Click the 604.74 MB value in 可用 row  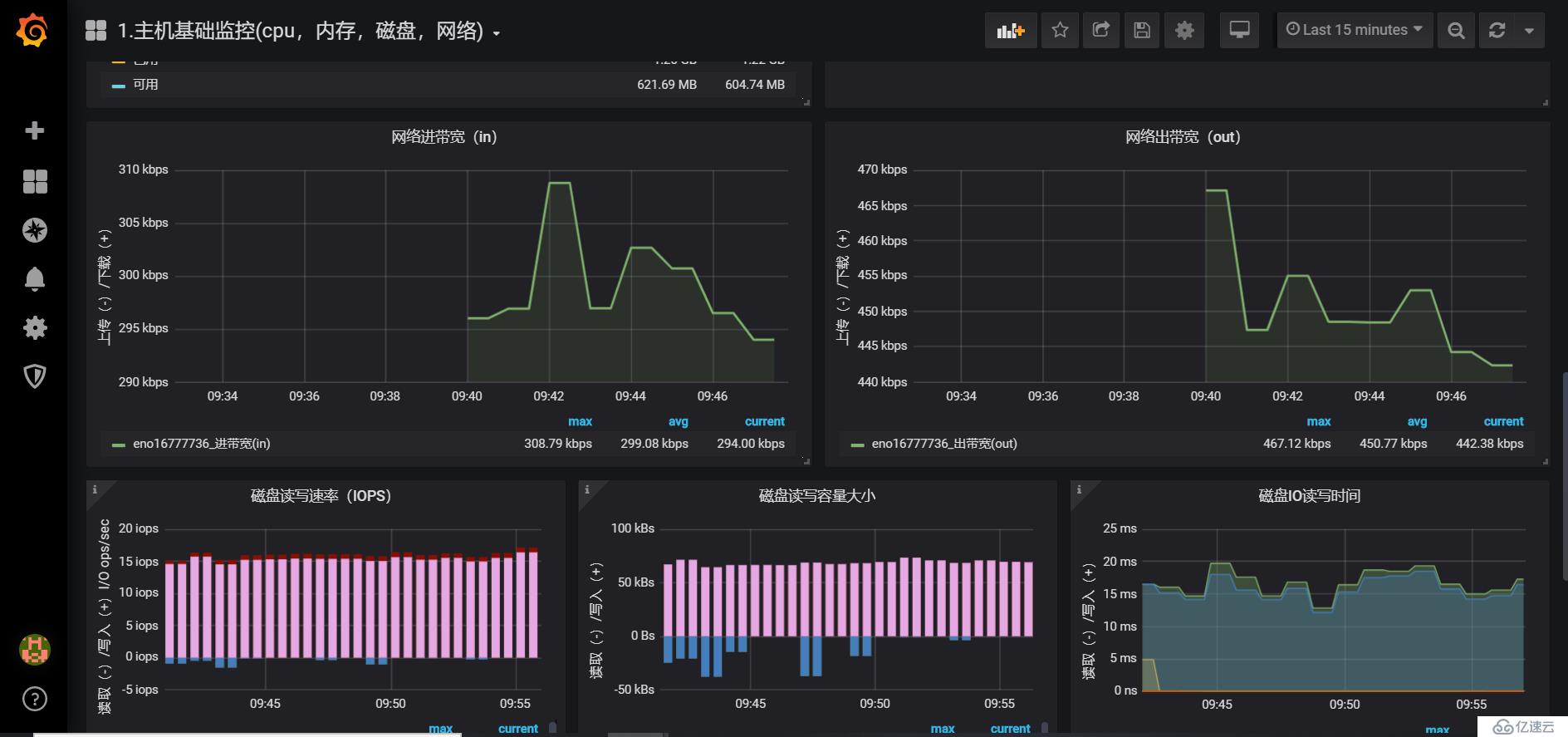755,85
